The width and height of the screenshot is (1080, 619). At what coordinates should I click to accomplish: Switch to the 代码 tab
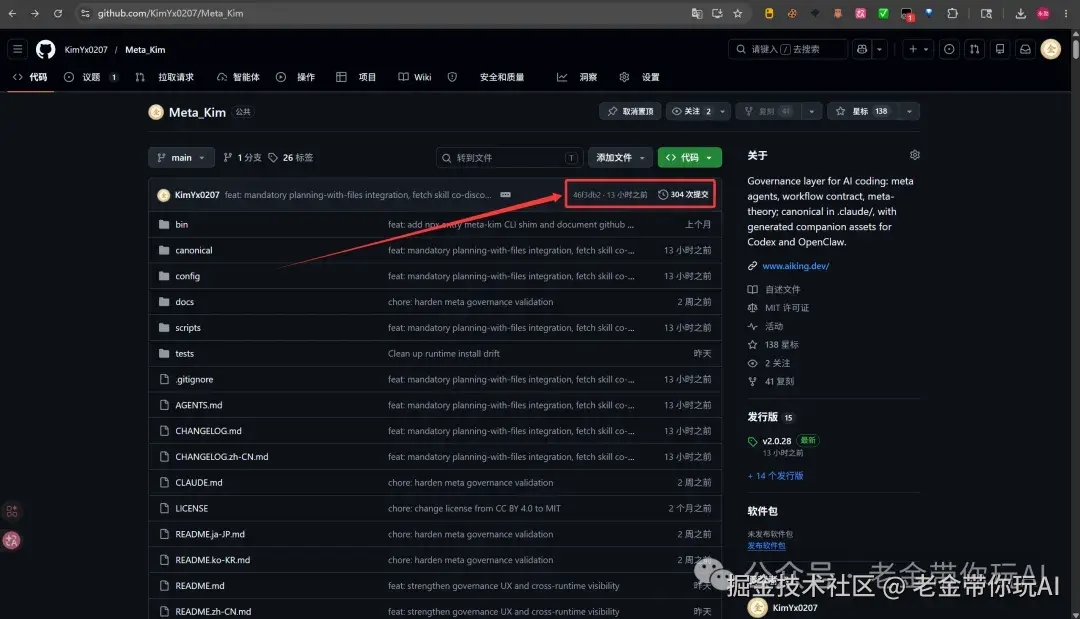coord(30,77)
